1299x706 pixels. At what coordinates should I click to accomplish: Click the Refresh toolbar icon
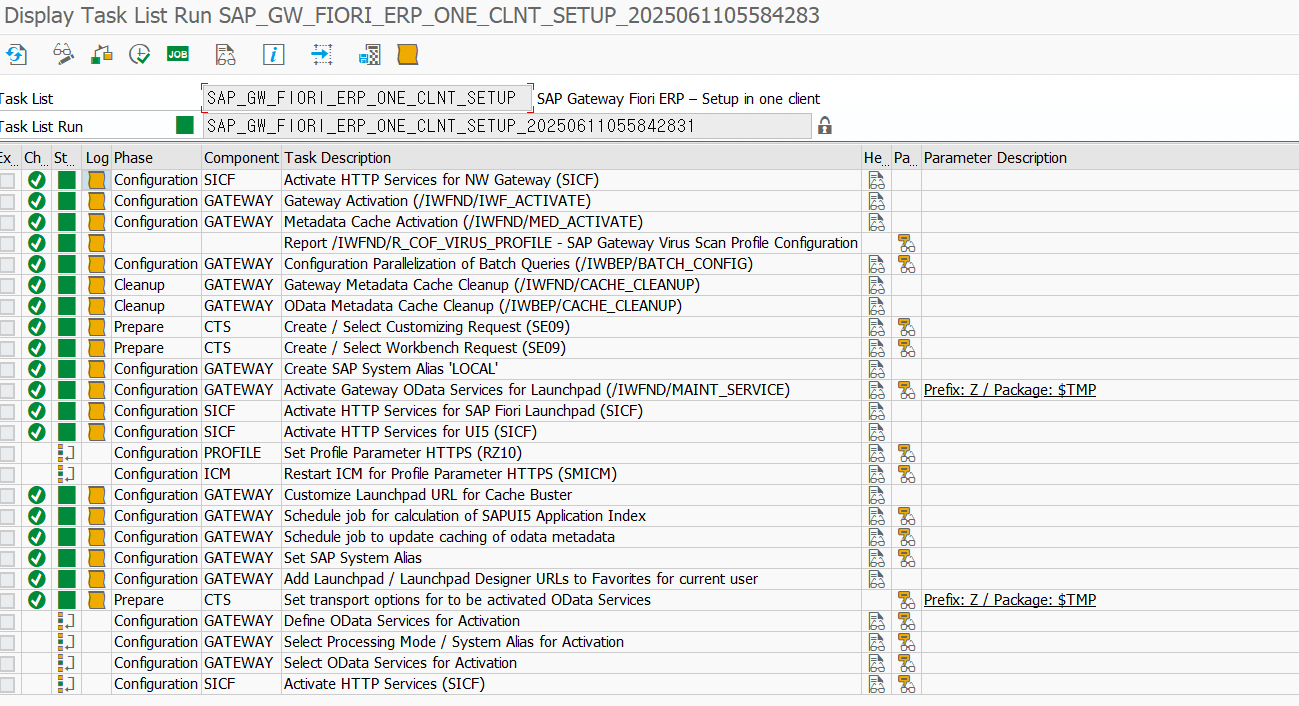click(x=17, y=55)
